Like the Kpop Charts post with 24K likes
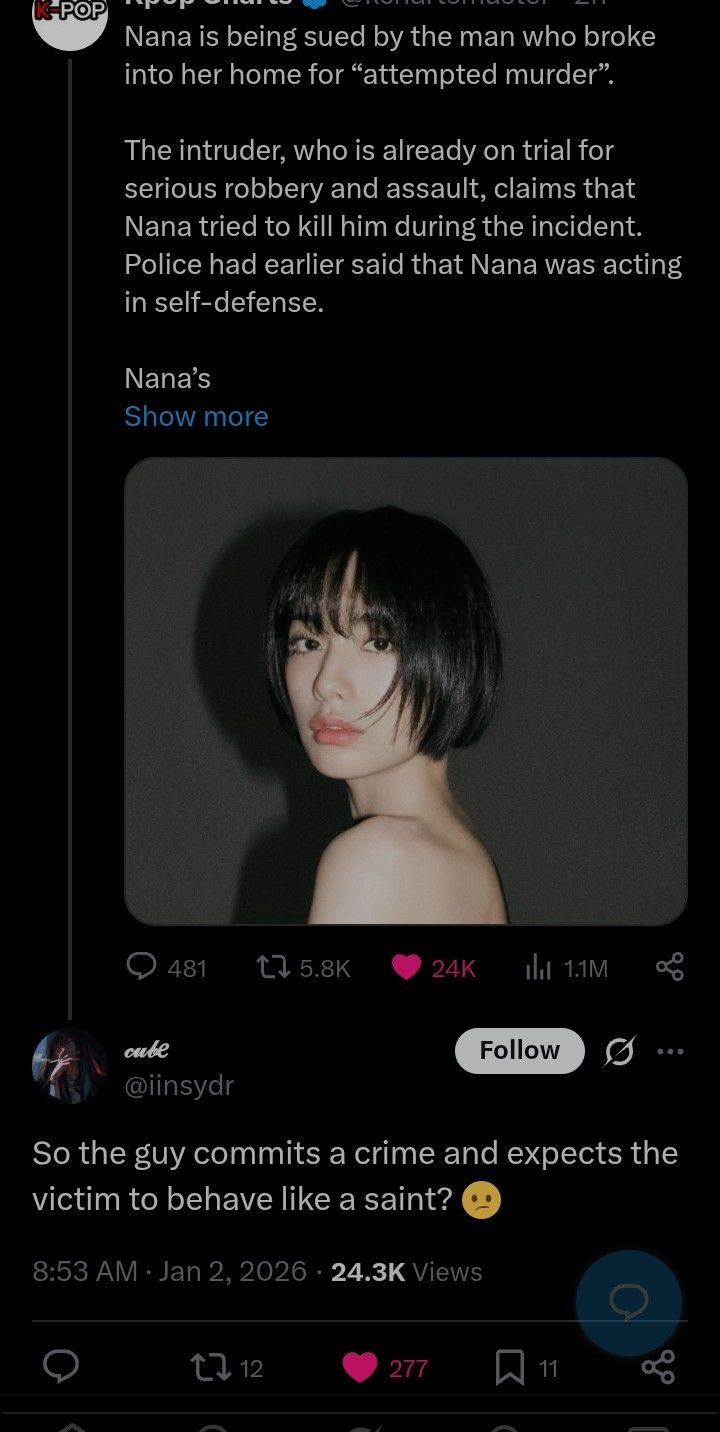This screenshot has width=720, height=1432. (406, 967)
